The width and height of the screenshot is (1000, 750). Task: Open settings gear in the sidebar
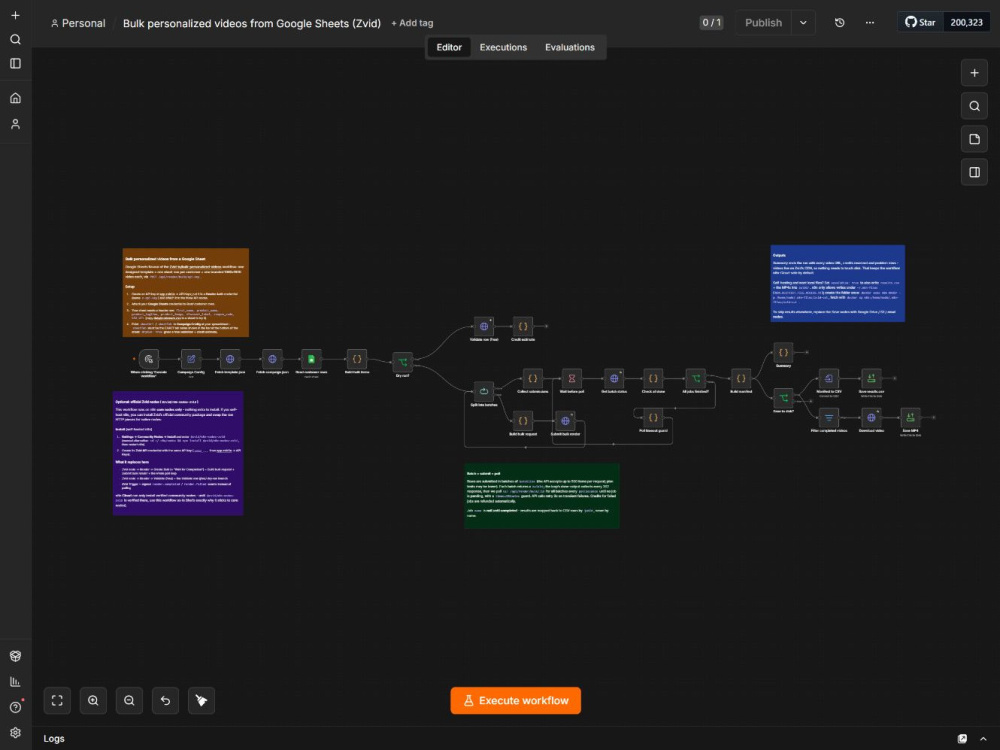pyautogui.click(x=15, y=733)
